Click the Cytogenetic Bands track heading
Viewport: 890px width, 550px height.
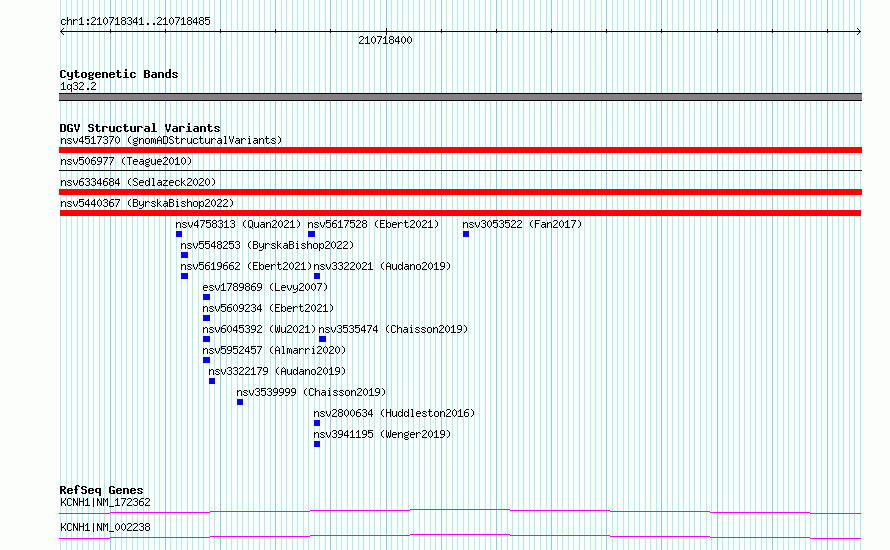[x=119, y=74]
